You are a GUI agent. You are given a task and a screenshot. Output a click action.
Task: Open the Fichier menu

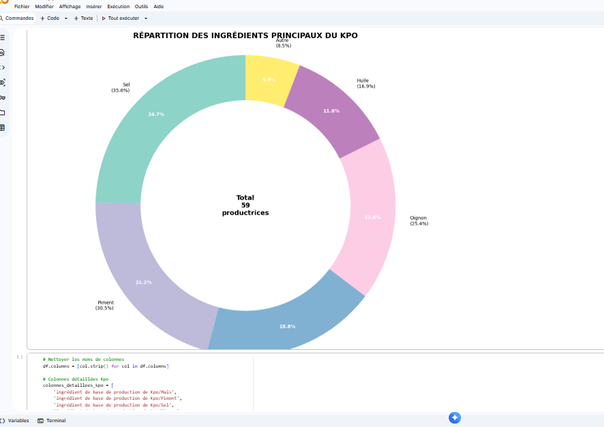tap(21, 6)
